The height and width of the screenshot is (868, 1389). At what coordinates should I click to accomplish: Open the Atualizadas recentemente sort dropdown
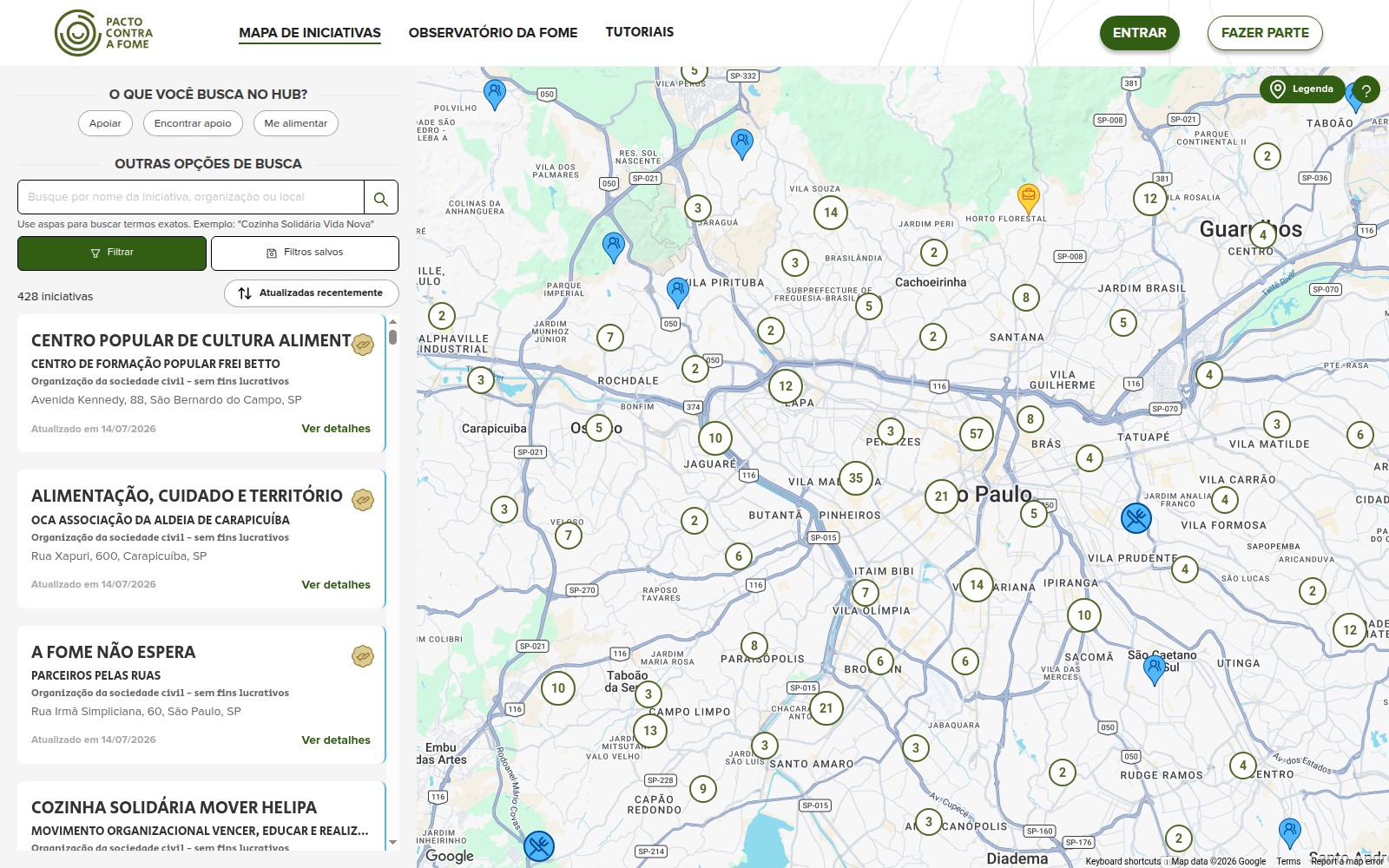point(312,293)
